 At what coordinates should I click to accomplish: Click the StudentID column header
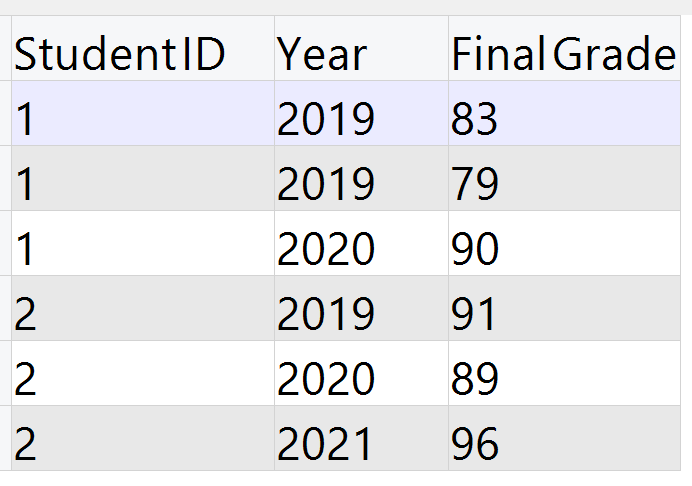click(x=120, y=56)
